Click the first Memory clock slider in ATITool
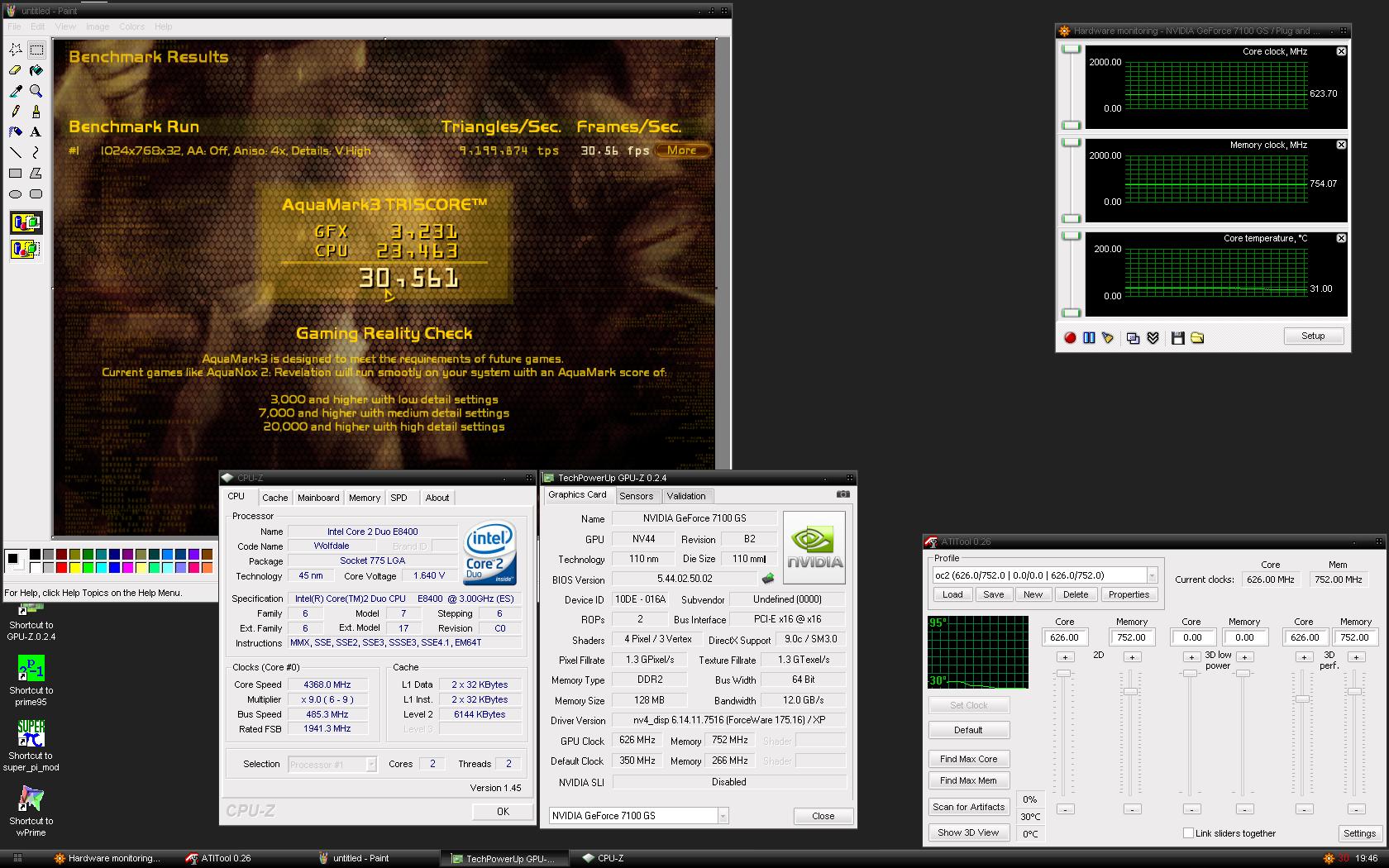The width and height of the screenshot is (1389, 868). (x=1131, y=692)
